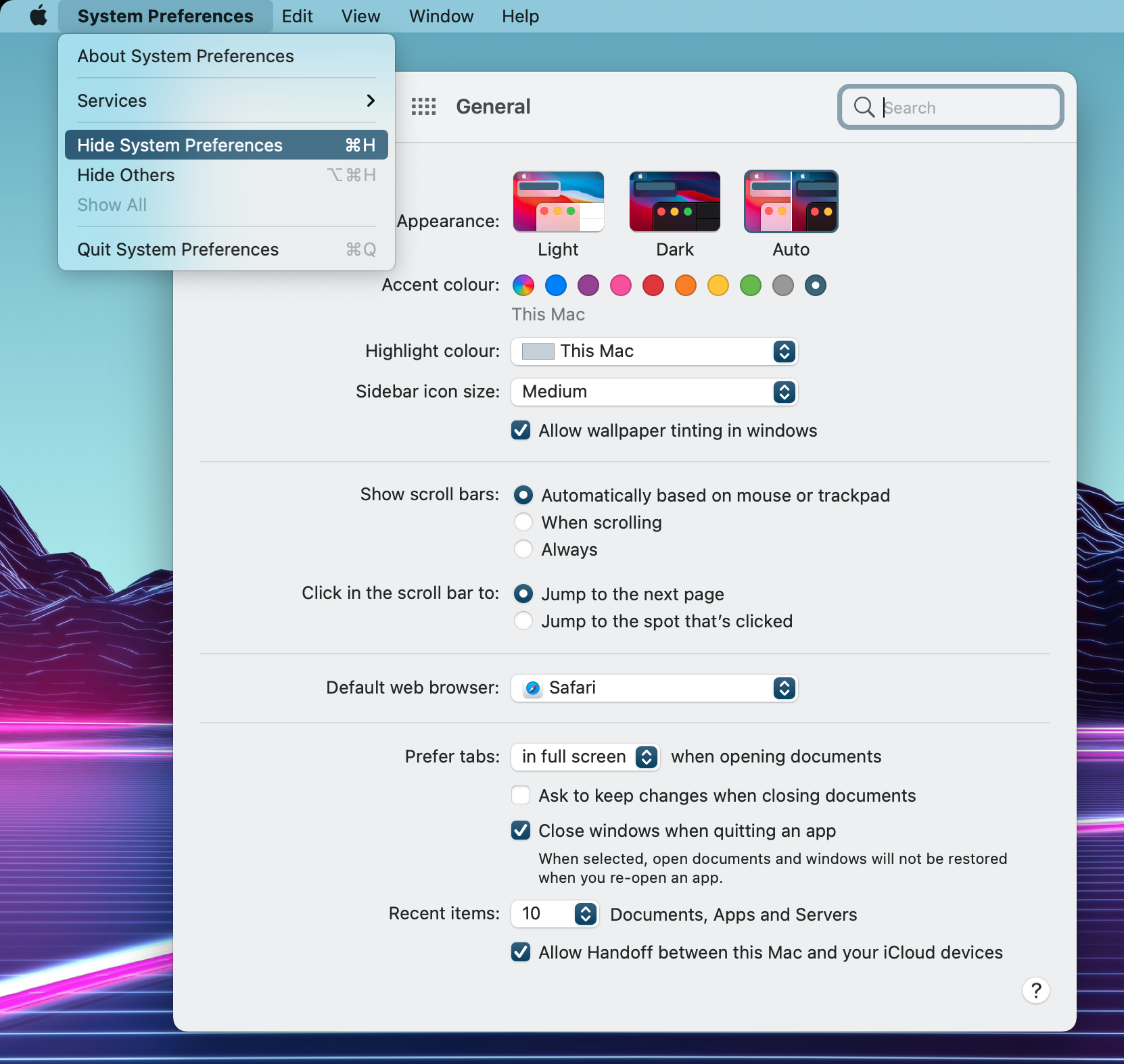
Task: Click About System Preferences
Action: click(227, 56)
